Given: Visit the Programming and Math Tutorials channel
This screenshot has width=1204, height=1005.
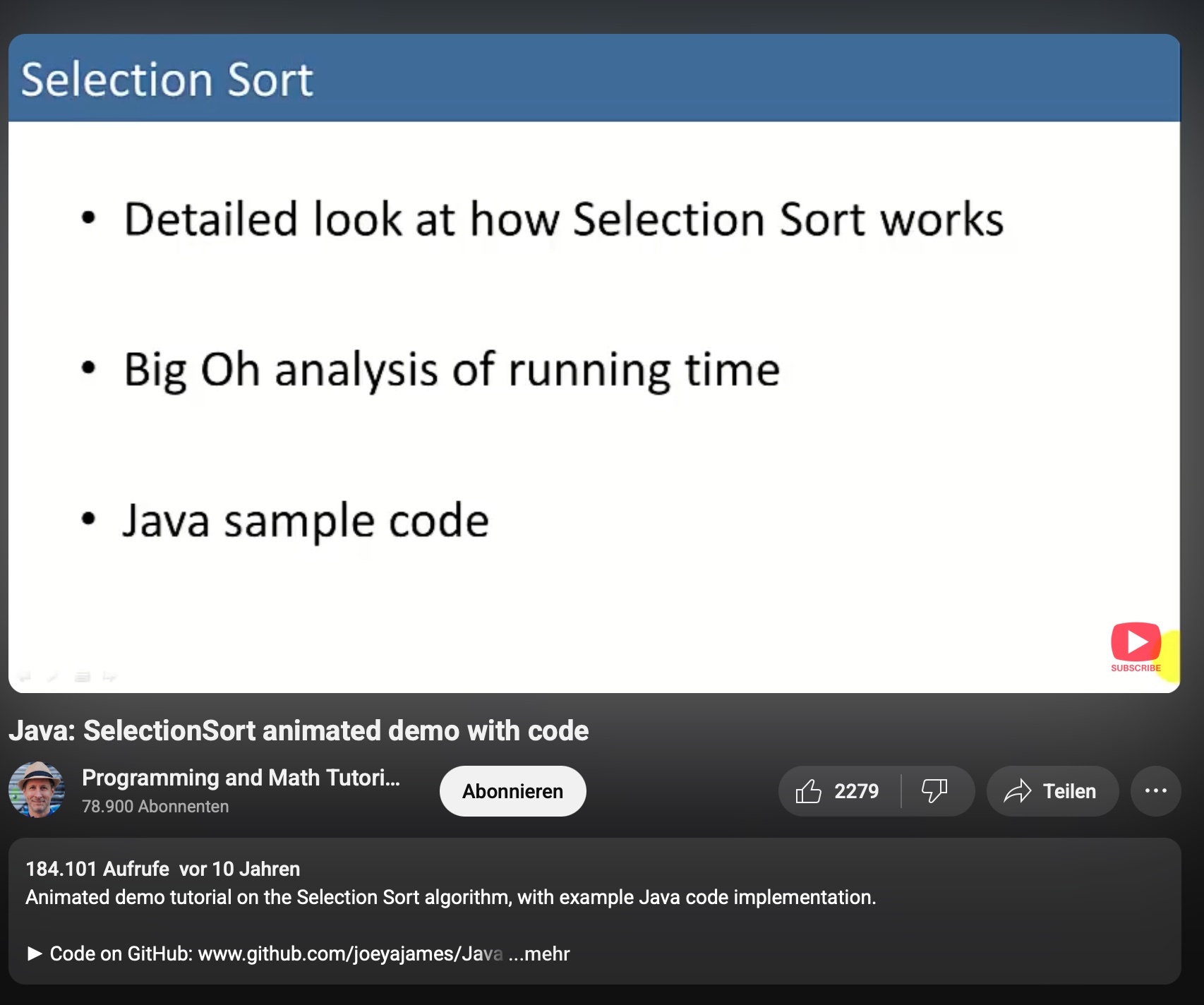Looking at the screenshot, I should (x=241, y=778).
